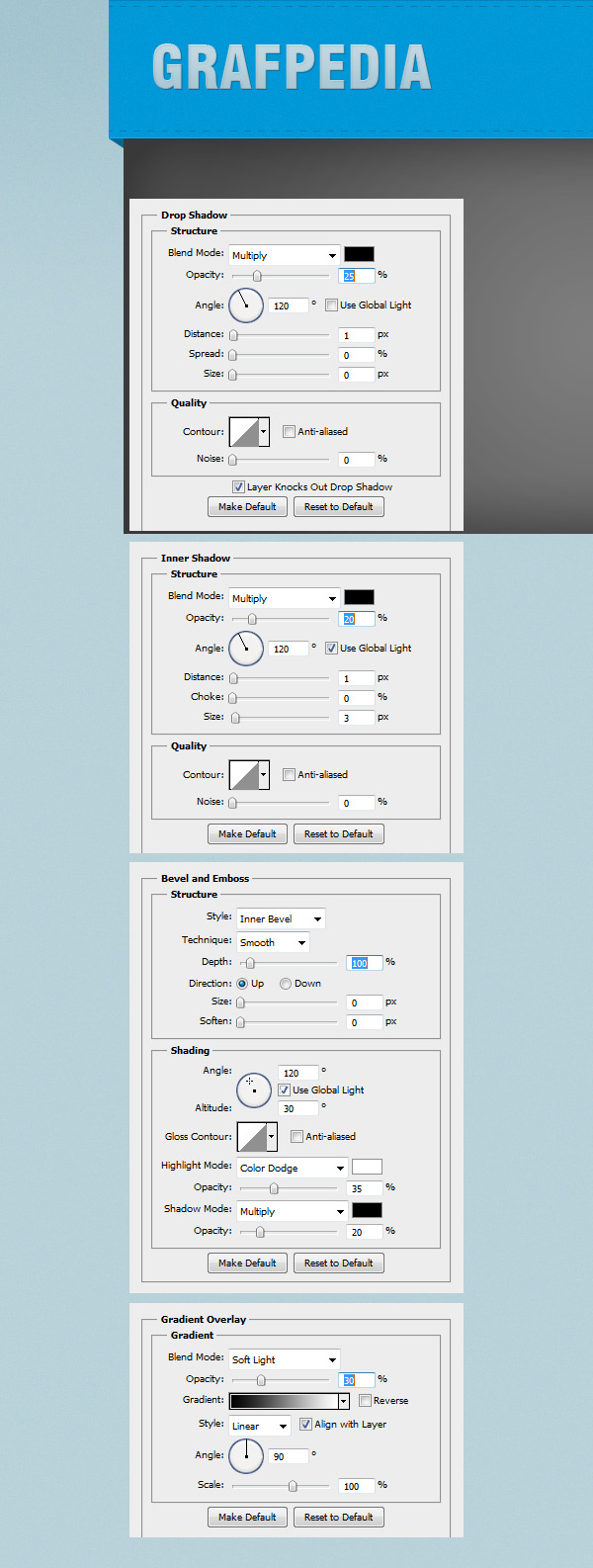Open Gloss Contour picker arrow
593x1568 pixels.
272,1137
